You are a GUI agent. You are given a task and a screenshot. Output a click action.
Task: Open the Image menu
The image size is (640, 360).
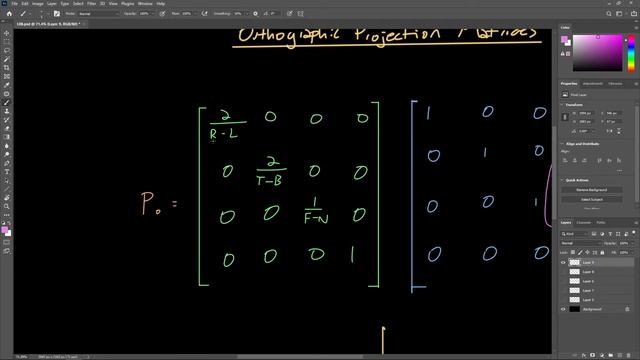click(x=38, y=4)
